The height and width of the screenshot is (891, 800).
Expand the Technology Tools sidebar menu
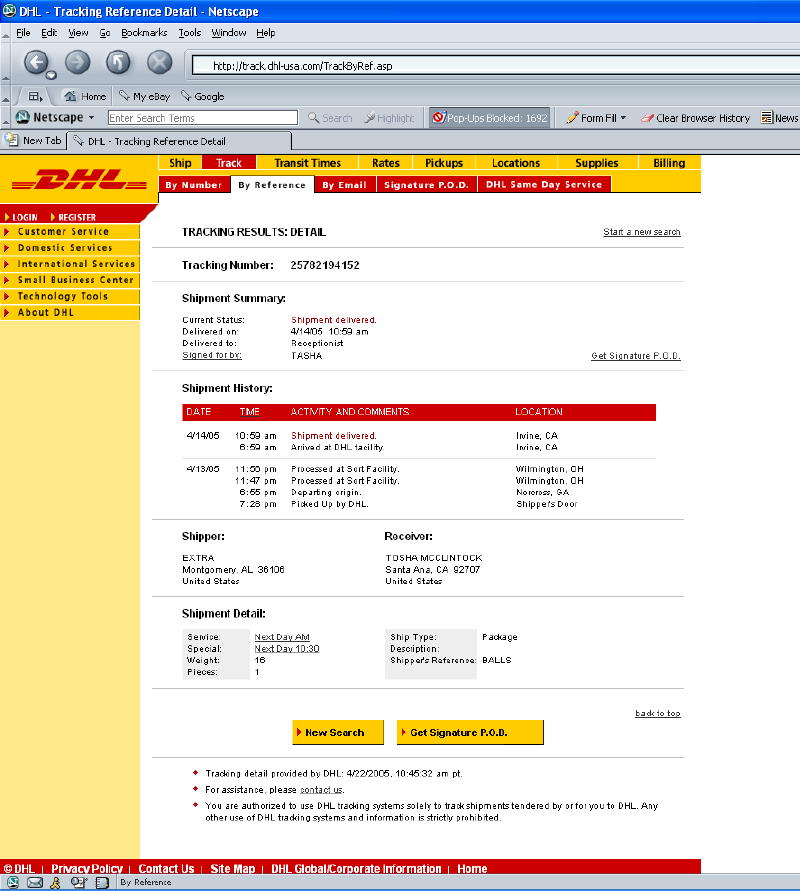[x=70, y=296]
